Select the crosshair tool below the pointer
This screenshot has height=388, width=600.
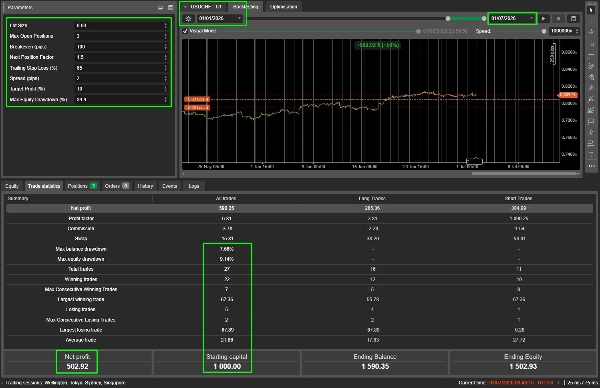(x=591, y=21)
